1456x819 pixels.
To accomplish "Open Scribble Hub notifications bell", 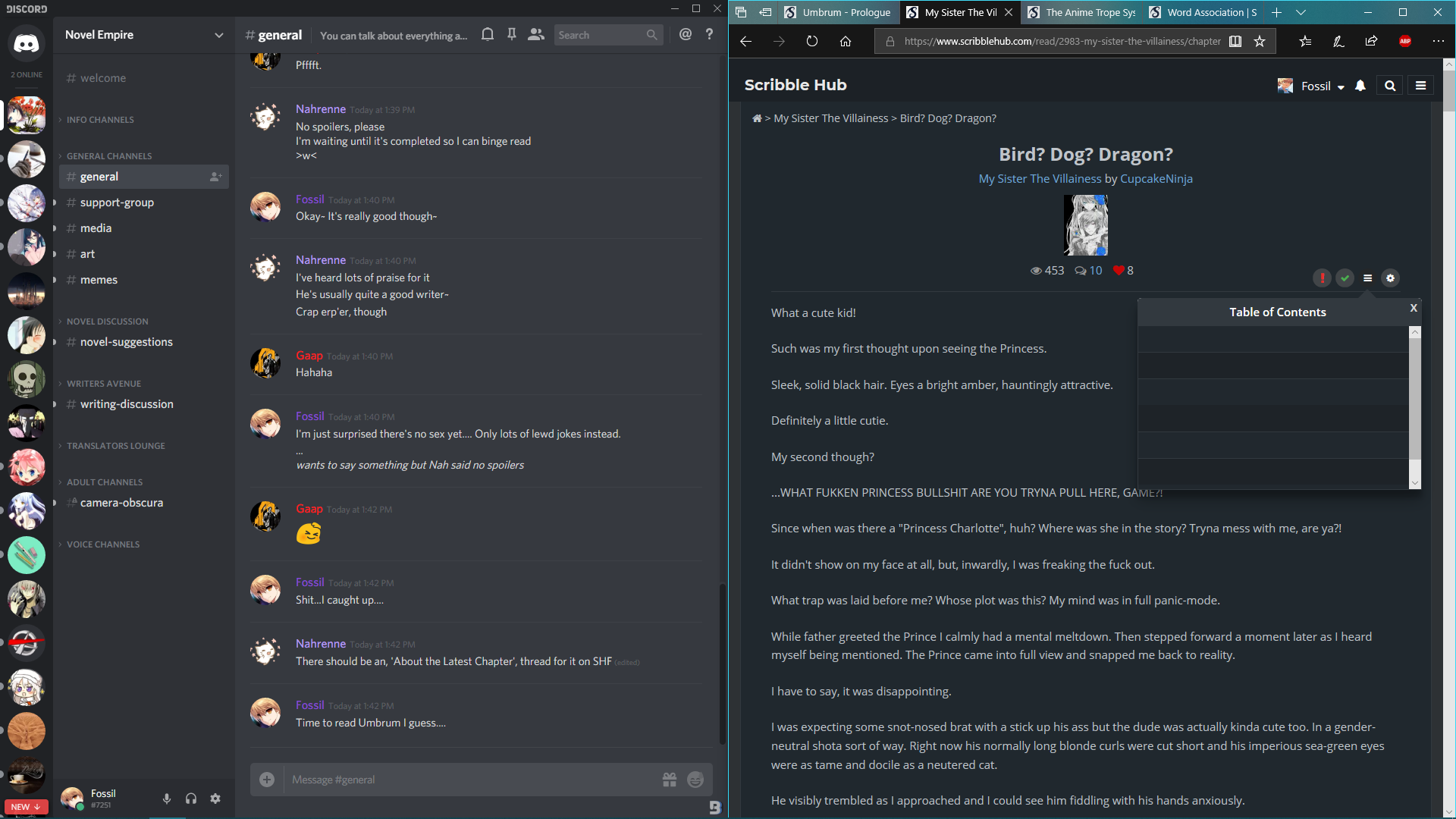I will pyautogui.click(x=1360, y=86).
